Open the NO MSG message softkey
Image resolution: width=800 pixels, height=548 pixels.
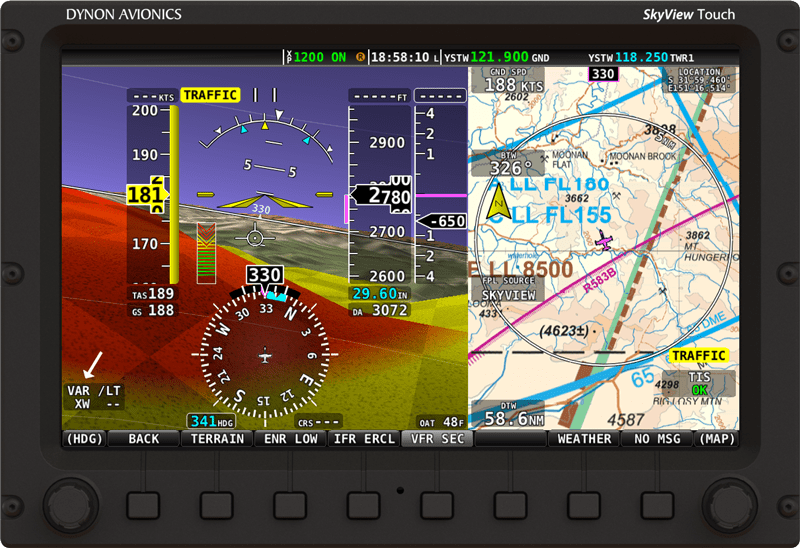(x=657, y=439)
